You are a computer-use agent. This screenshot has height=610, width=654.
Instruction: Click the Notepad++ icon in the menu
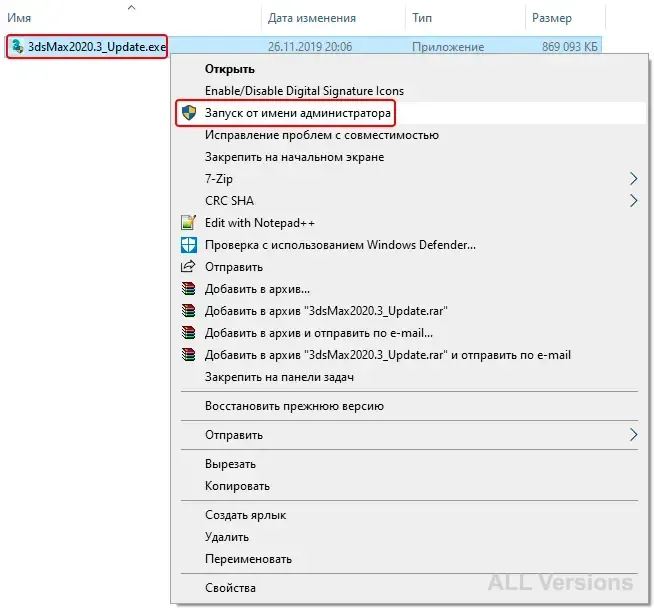pos(189,223)
